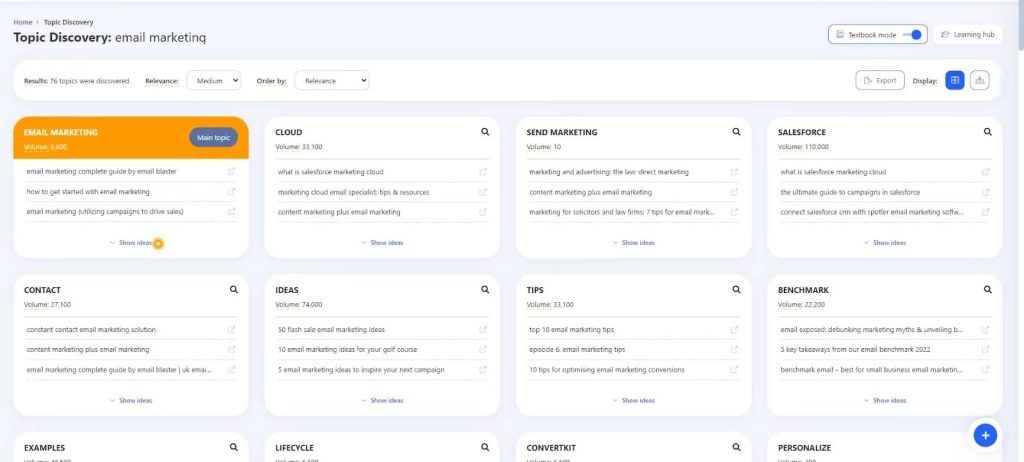Image resolution: width=1024 pixels, height=462 pixels.
Task: Open external link for 'email marketing complete guide by email blaster'
Action: click(231, 172)
